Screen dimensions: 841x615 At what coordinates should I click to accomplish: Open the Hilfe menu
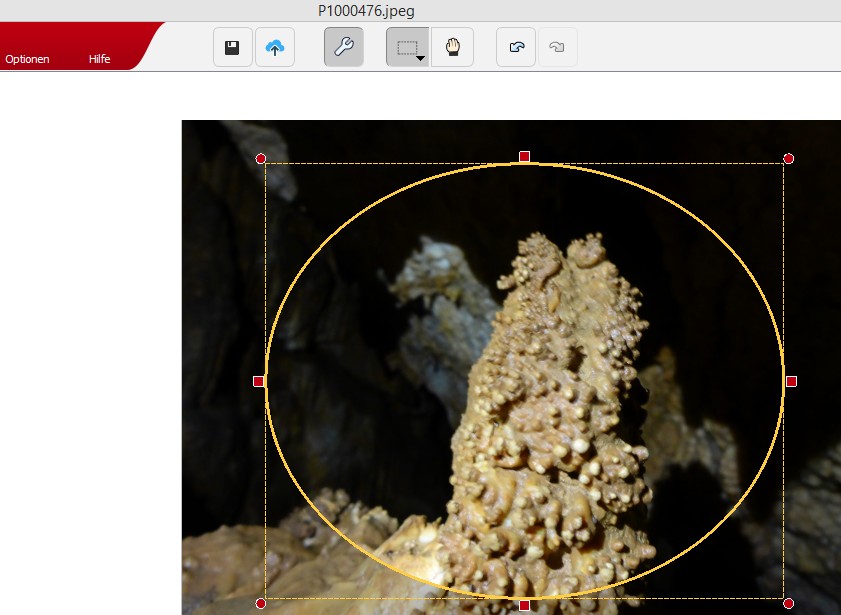pyautogui.click(x=99, y=59)
